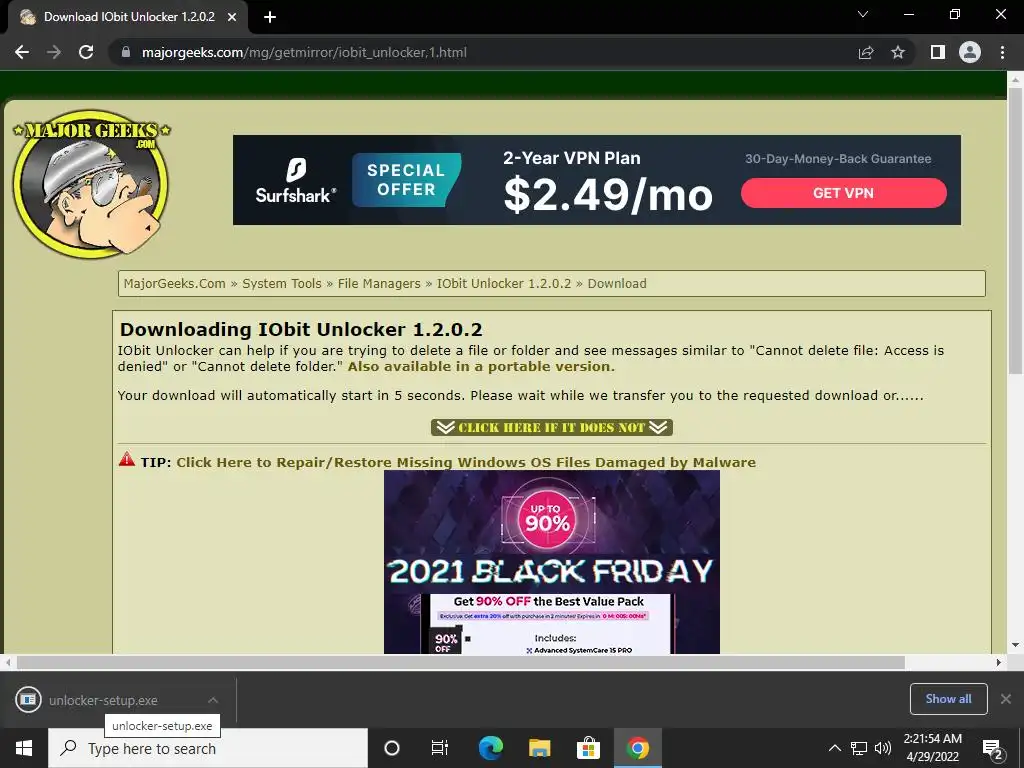Viewport: 1024px width, 768px height.
Task: Open Repair/Restore Missing Windows OS Files link
Action: click(x=466, y=462)
